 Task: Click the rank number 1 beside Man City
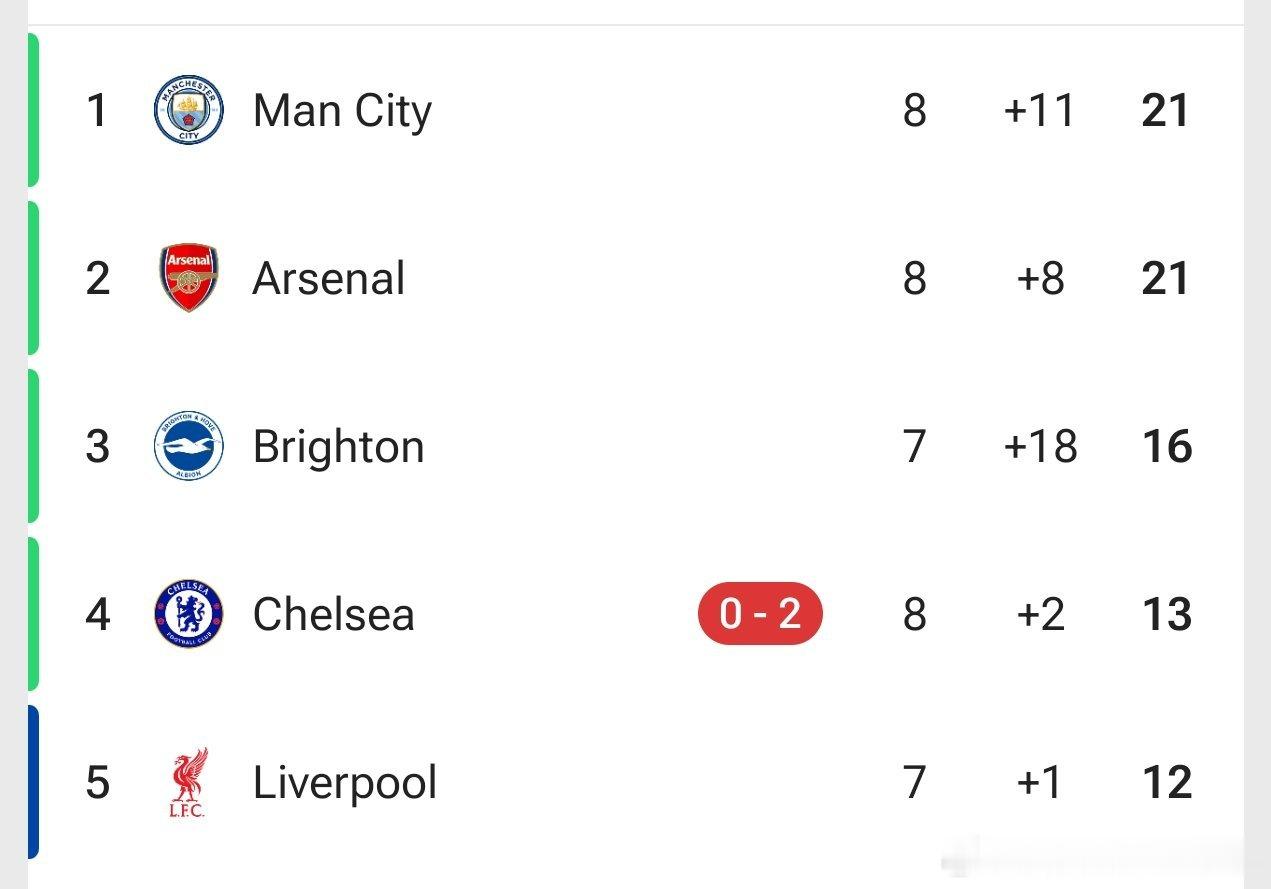(x=97, y=110)
